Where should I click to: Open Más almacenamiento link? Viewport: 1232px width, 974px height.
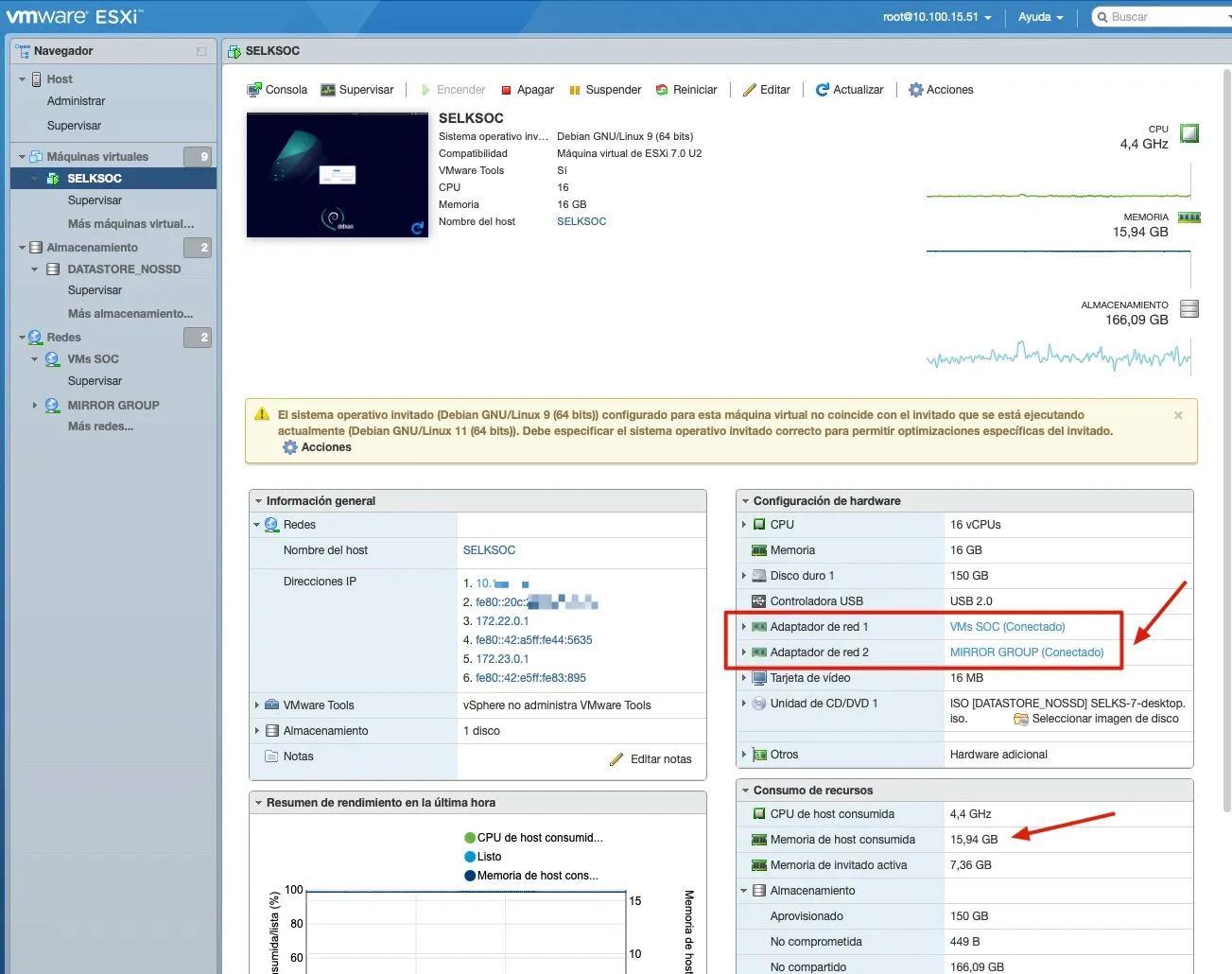pos(130,314)
